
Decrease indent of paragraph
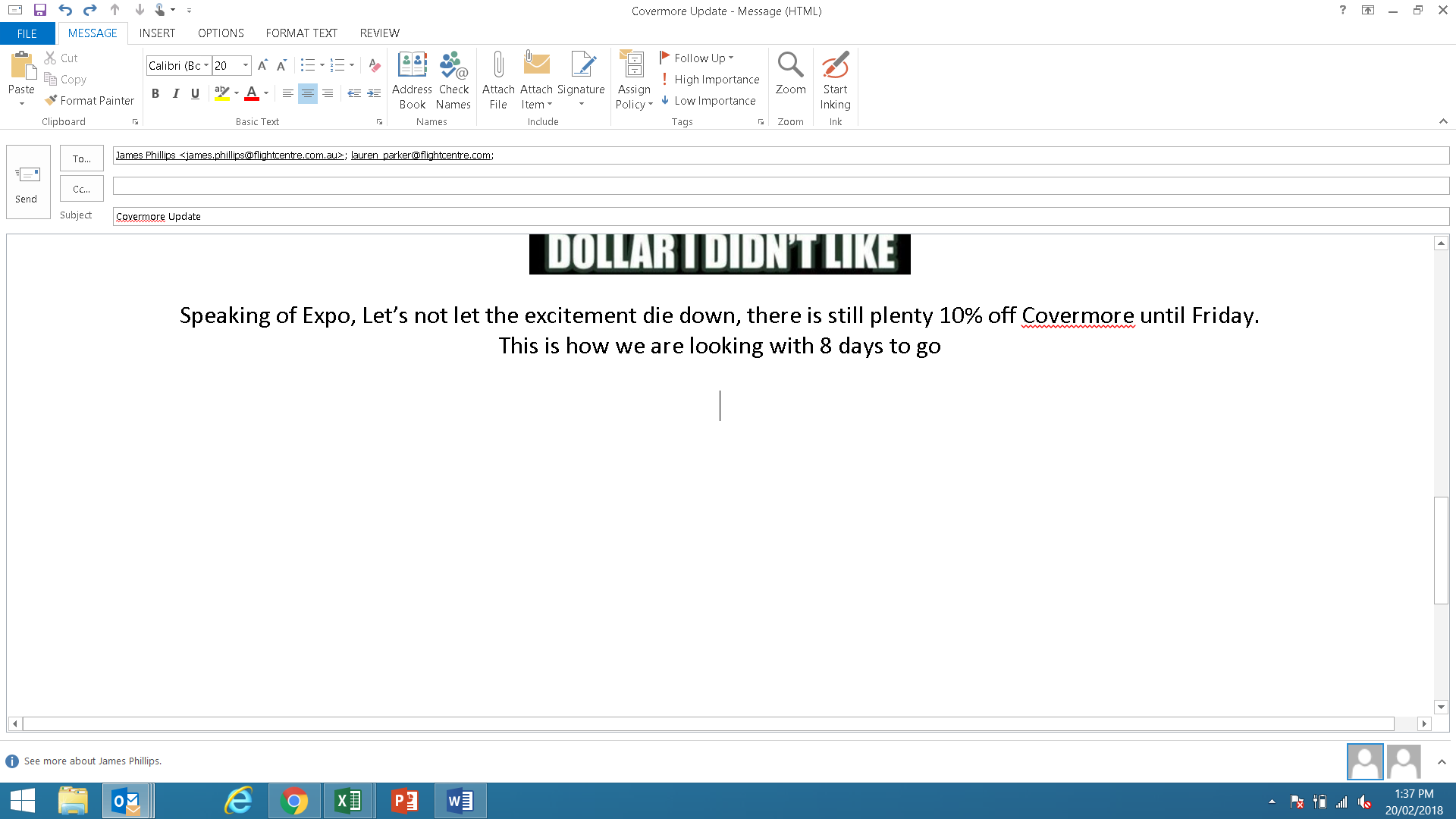[354, 93]
